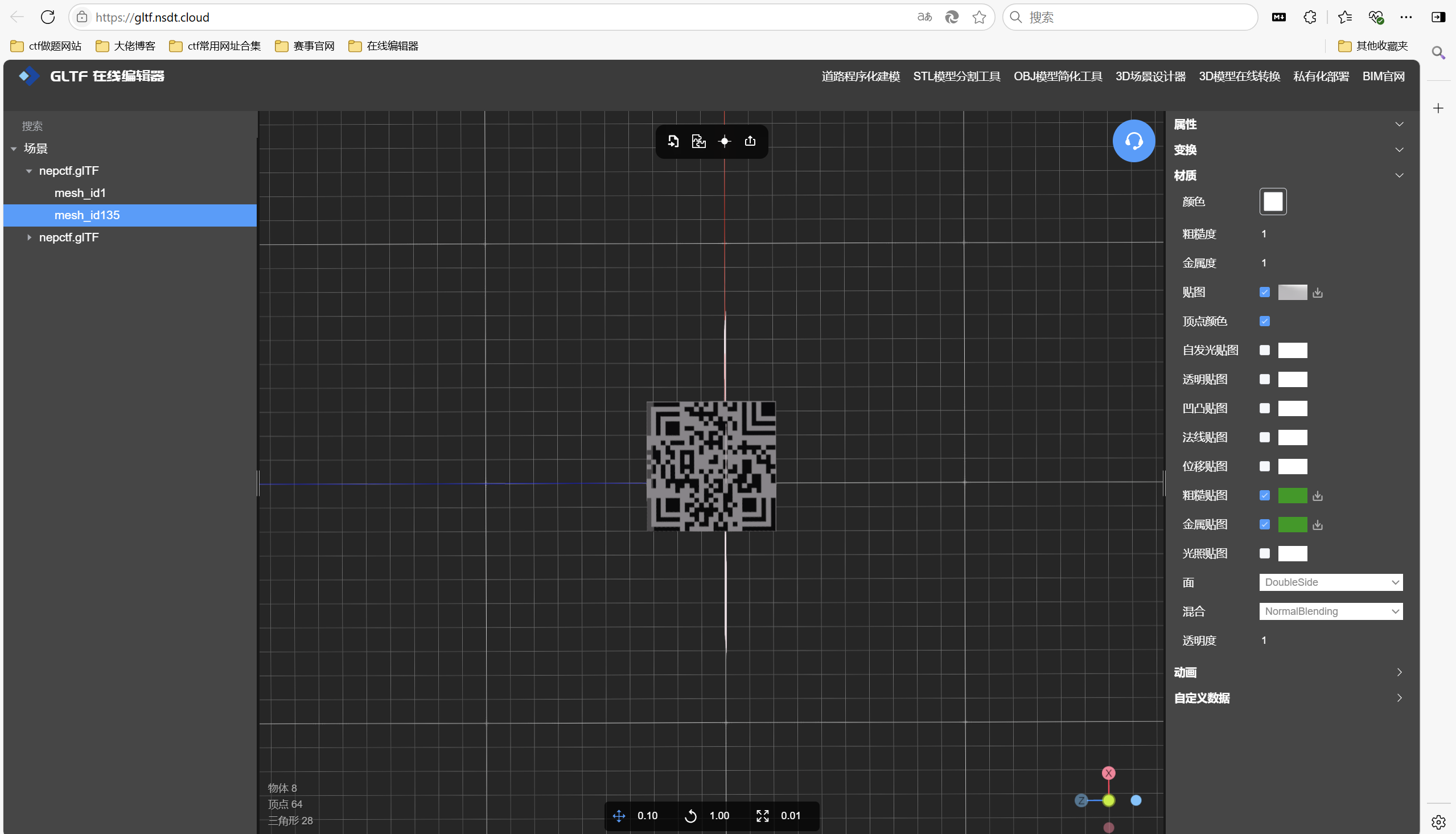Screen dimensions: 1456x834
Task: Click the translate page icon in address bar
Action: (924, 17)
